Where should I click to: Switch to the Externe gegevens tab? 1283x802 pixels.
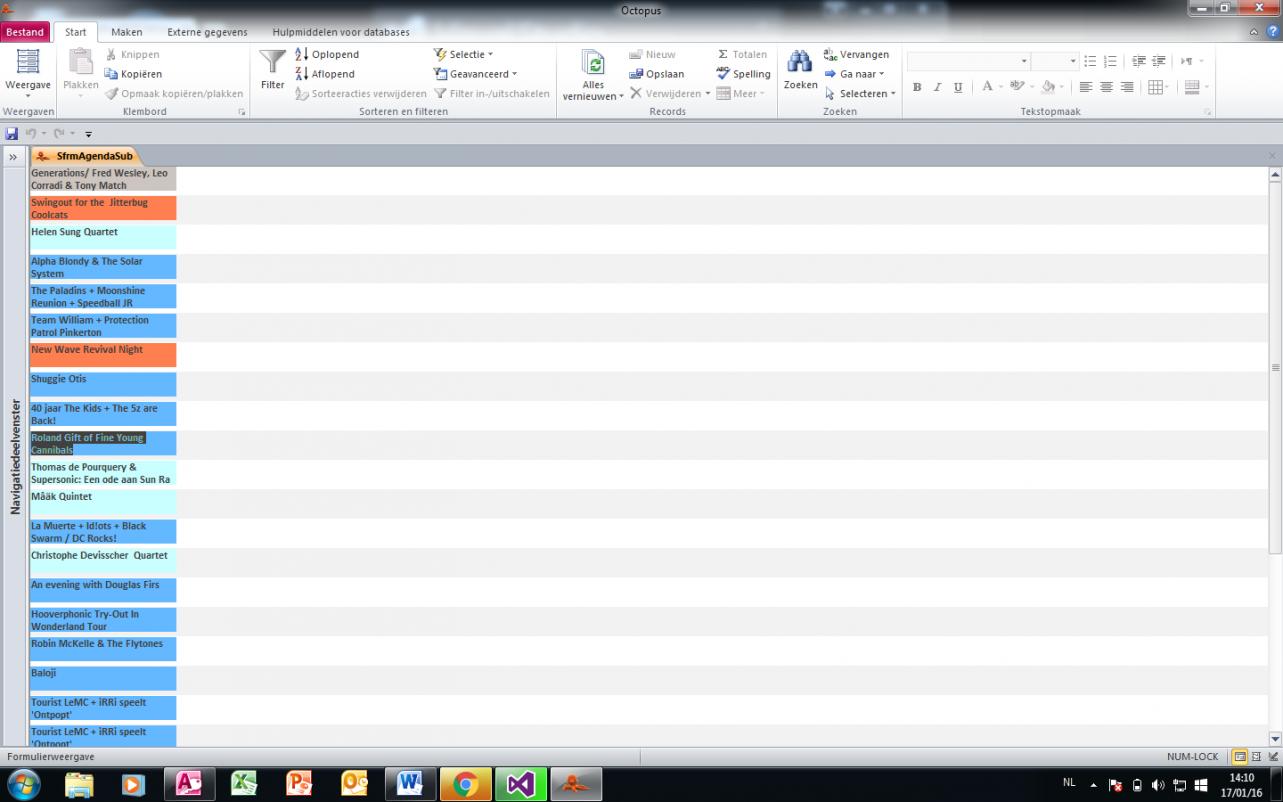click(207, 32)
